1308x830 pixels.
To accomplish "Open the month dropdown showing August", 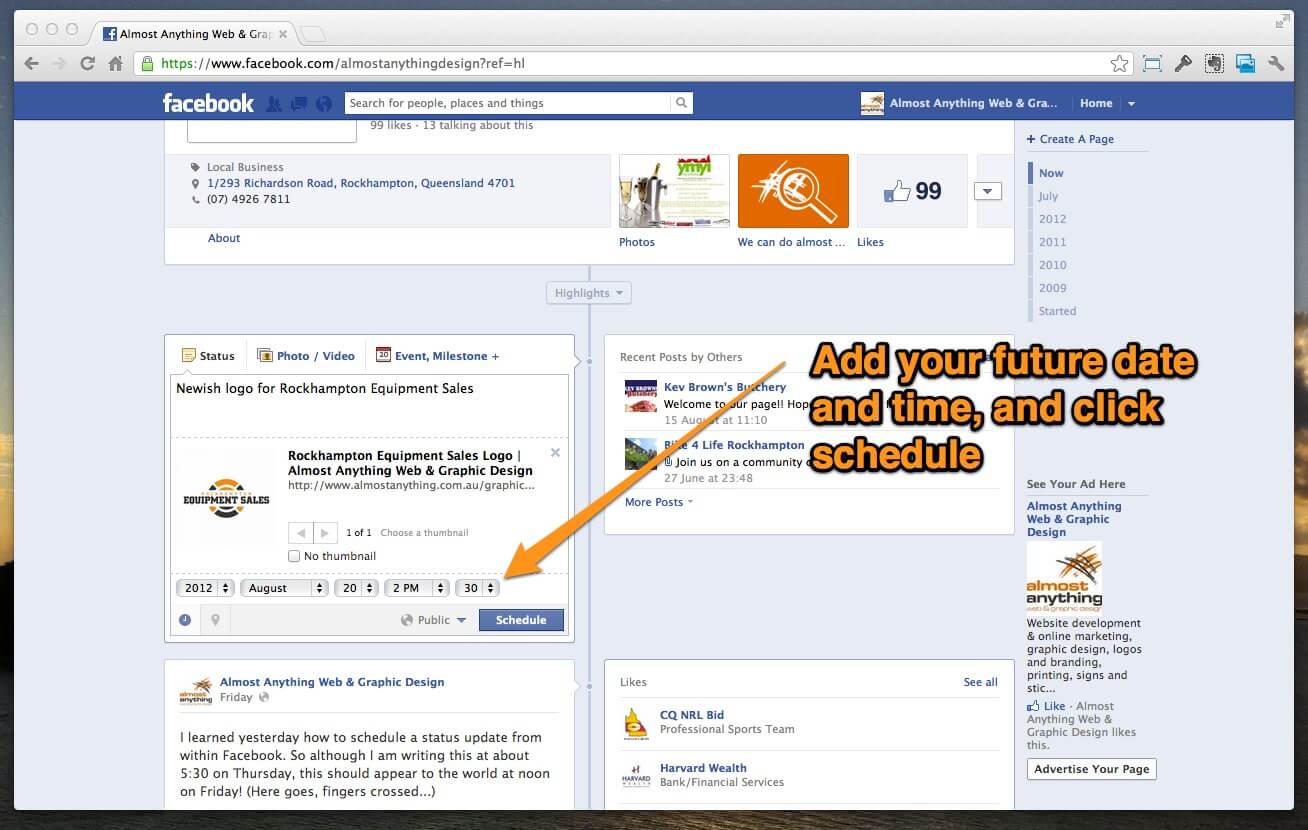I will point(284,588).
